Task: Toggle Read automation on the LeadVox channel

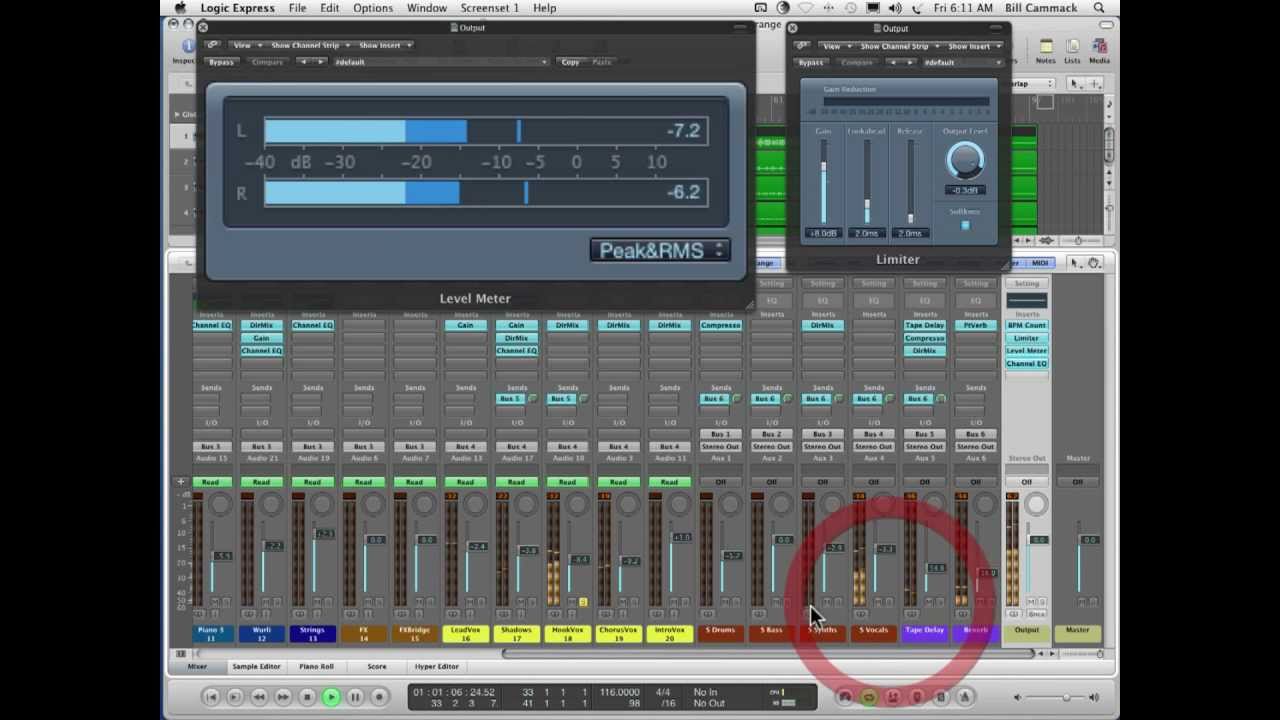Action: (465, 482)
